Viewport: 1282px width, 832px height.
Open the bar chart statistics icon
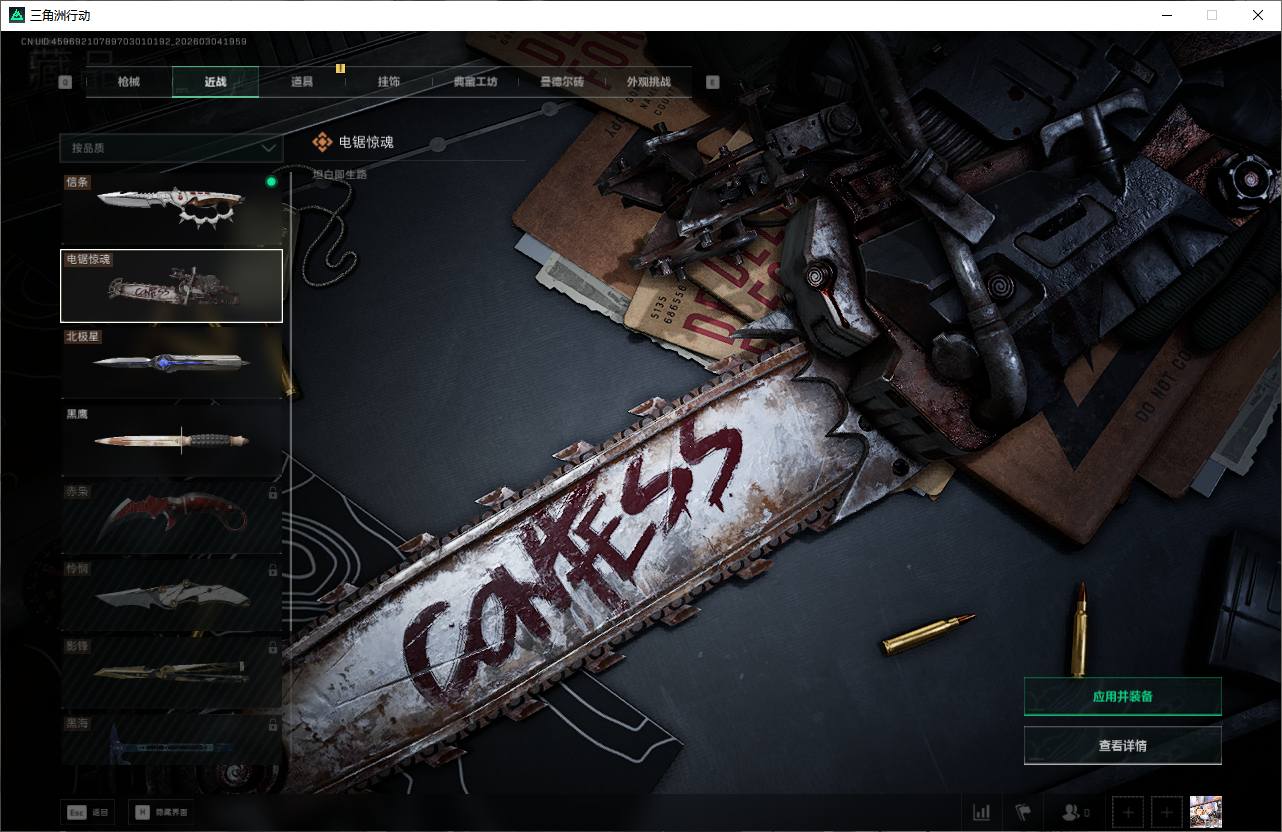pyautogui.click(x=982, y=812)
